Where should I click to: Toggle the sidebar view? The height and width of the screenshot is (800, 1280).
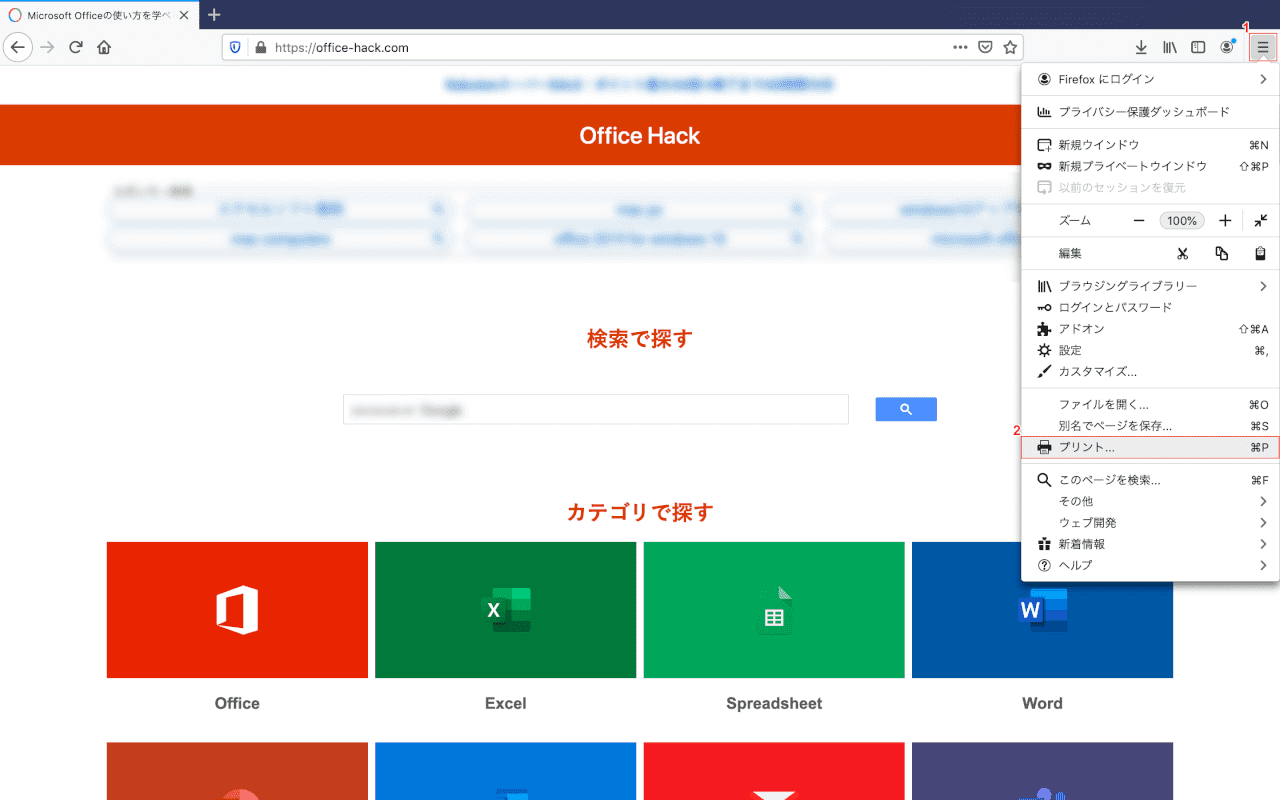point(1198,47)
